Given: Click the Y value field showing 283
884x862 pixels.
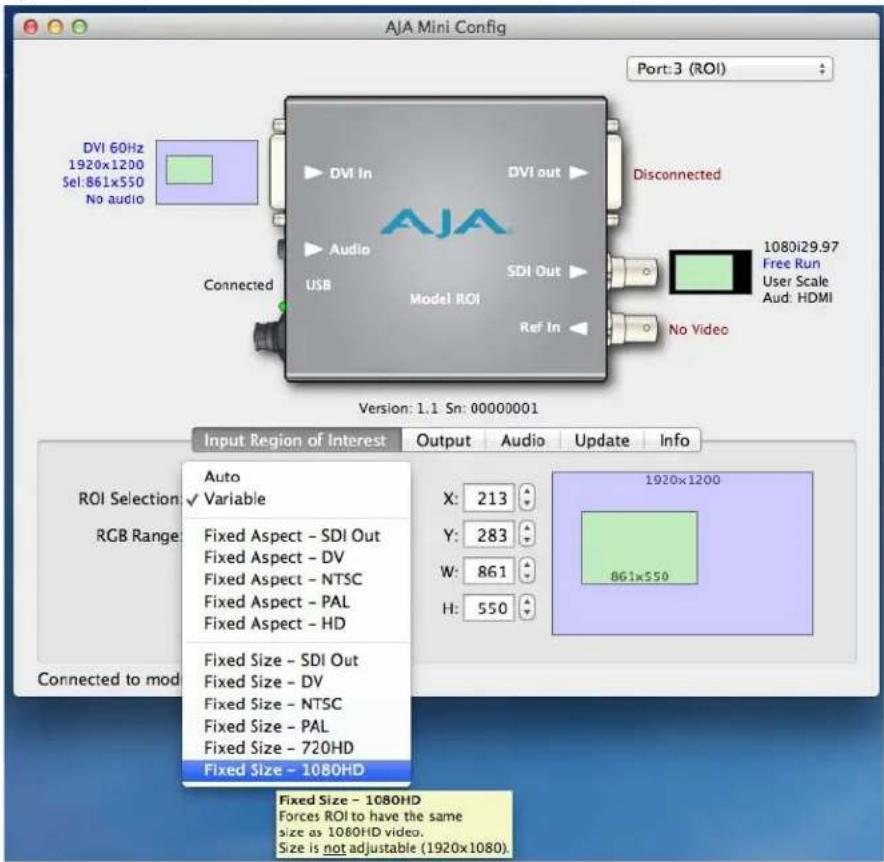Looking at the screenshot, I should [489, 535].
